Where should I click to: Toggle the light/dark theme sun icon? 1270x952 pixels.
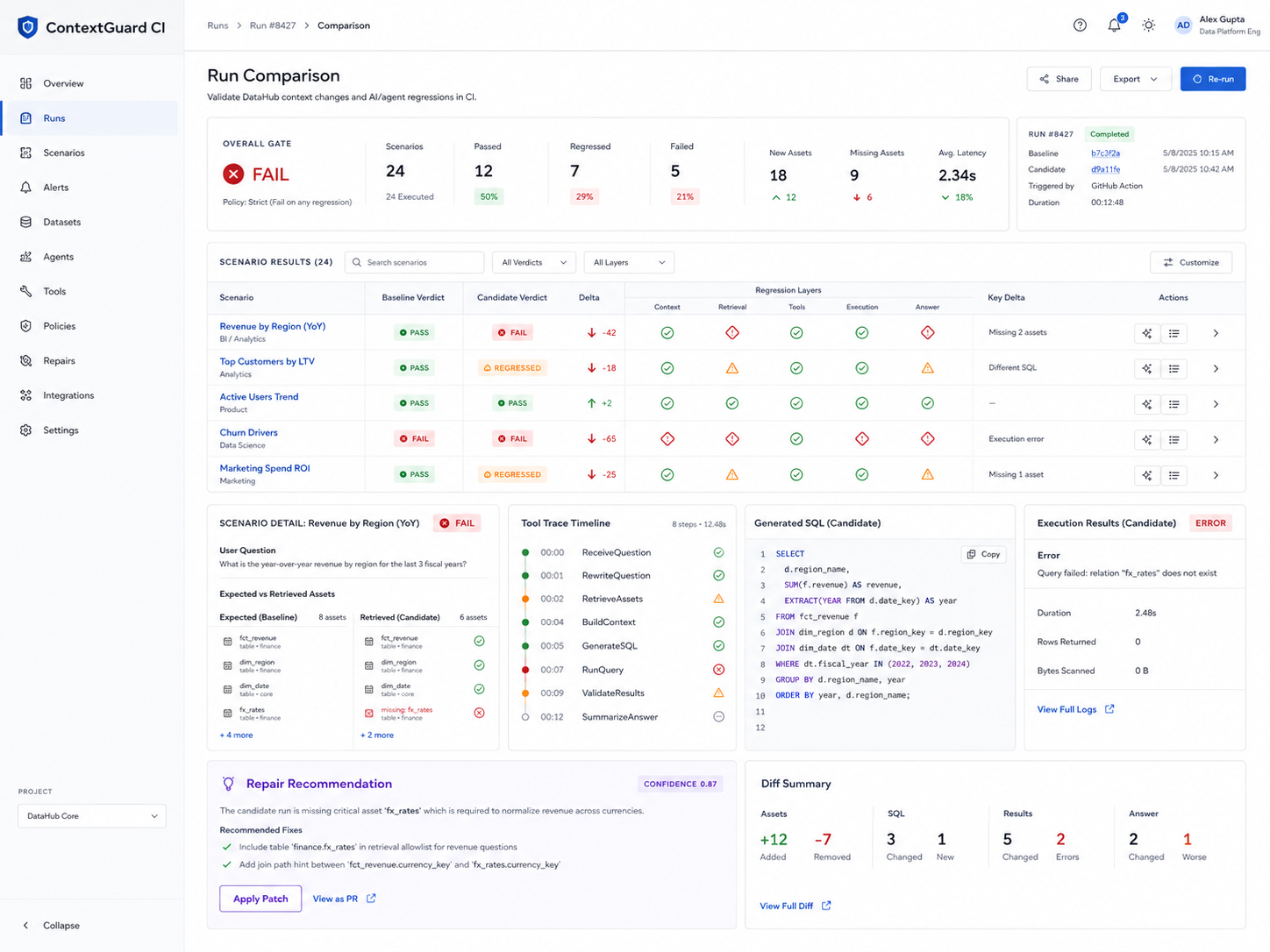pos(1148,25)
